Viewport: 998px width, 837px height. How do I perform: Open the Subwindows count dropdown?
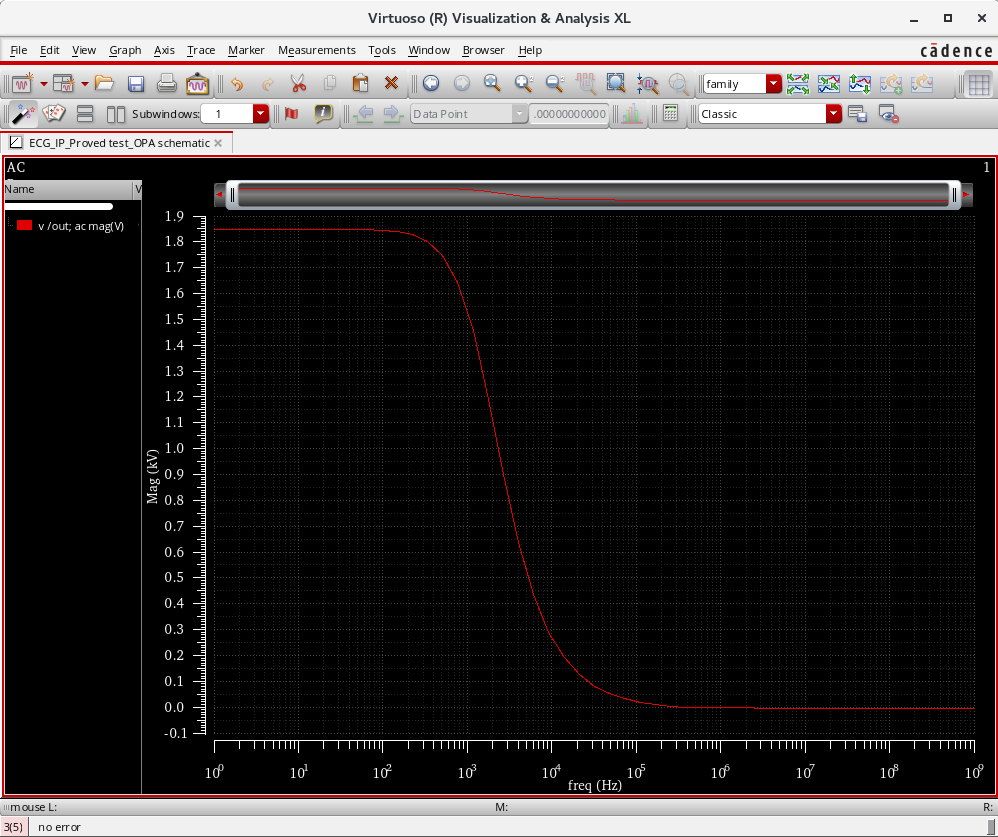click(x=260, y=114)
